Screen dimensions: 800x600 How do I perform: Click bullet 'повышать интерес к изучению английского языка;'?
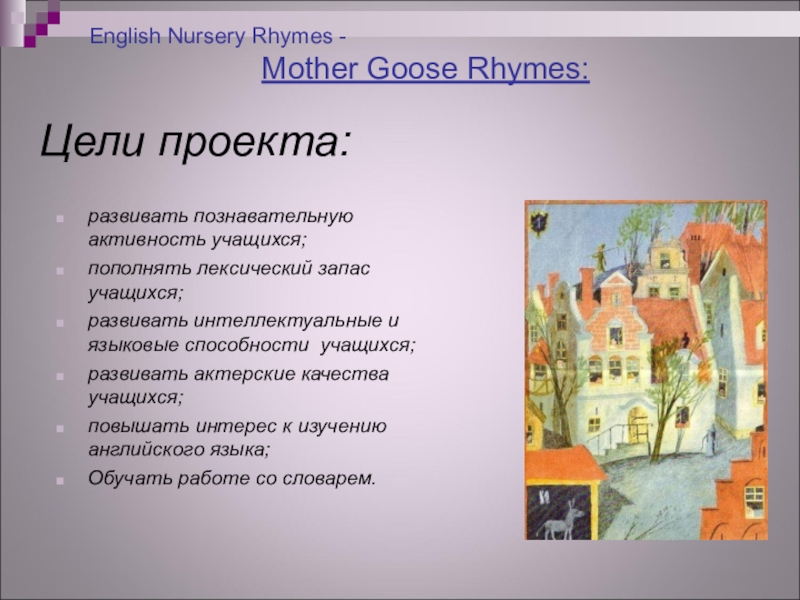(x=237, y=438)
